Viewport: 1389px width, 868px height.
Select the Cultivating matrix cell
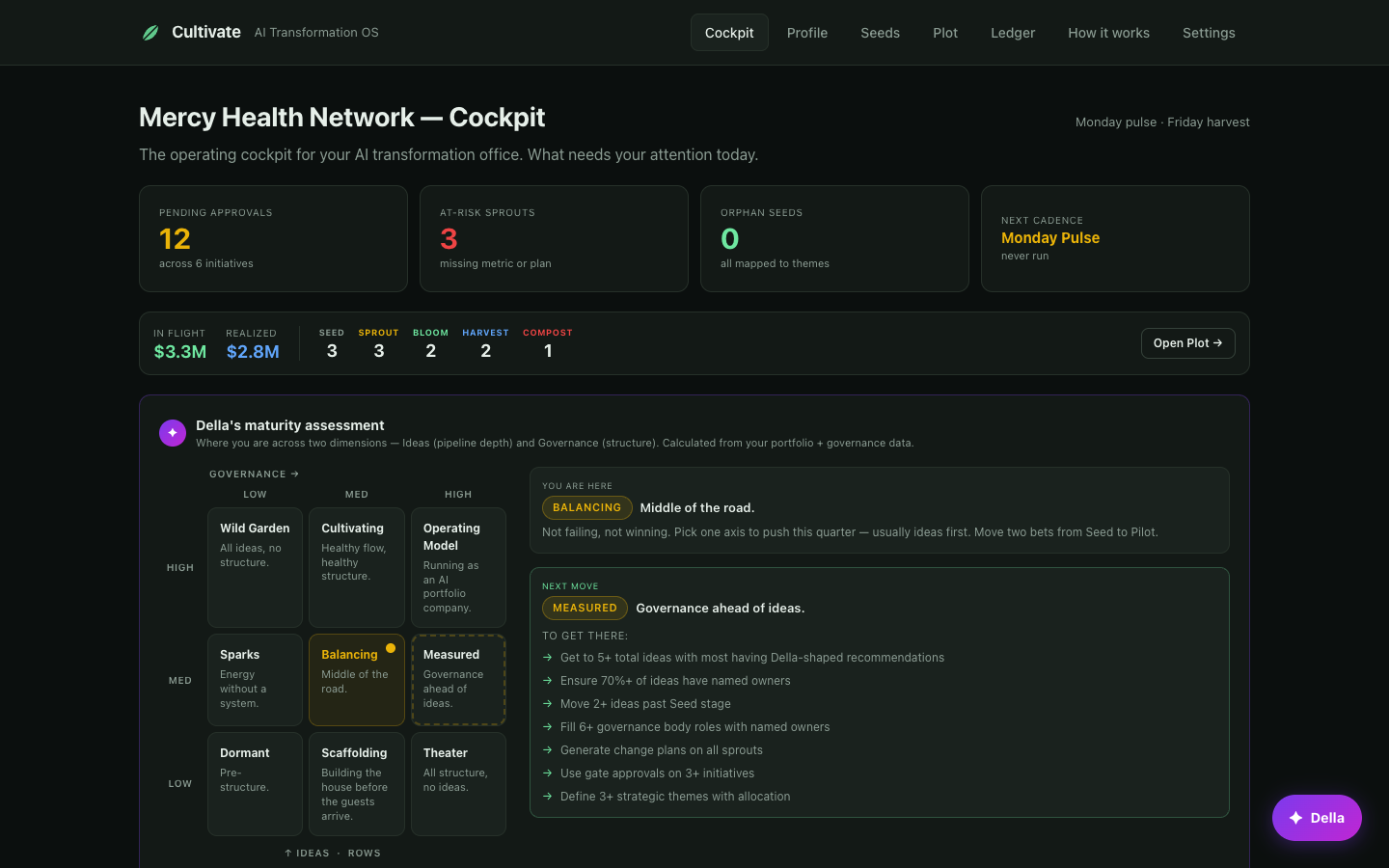(357, 567)
